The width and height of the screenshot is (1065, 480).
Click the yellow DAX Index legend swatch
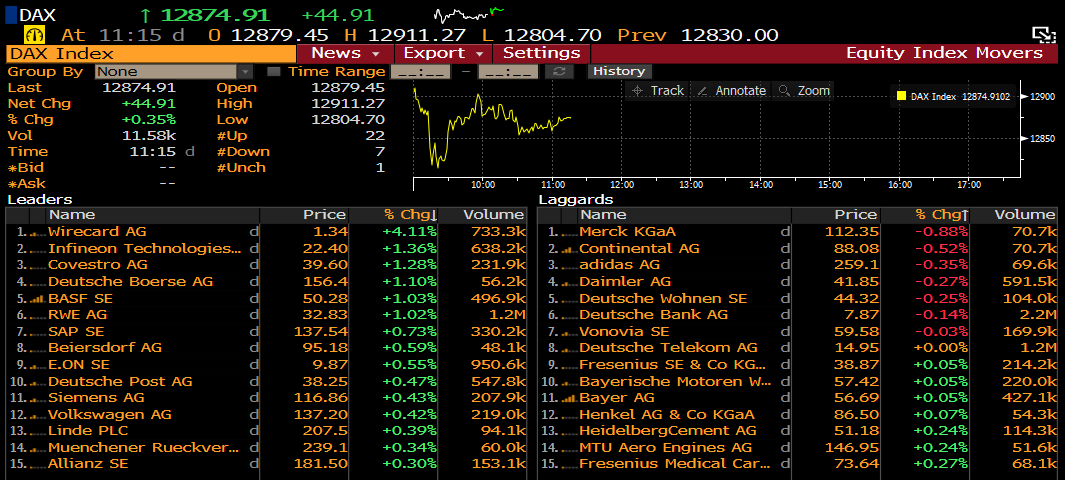tap(901, 97)
